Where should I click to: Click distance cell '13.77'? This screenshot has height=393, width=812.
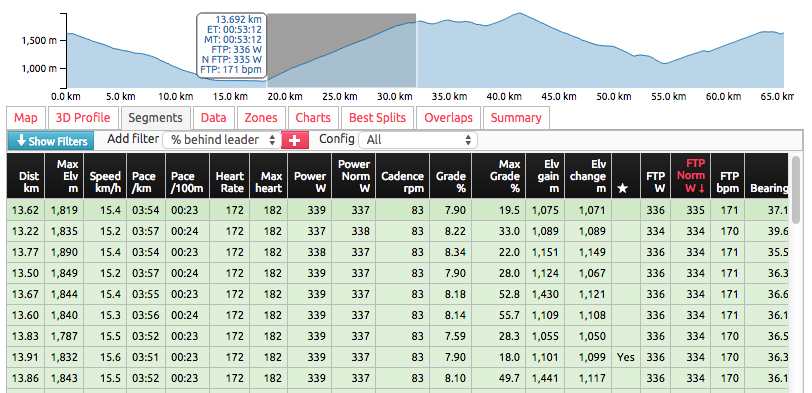coord(26,252)
